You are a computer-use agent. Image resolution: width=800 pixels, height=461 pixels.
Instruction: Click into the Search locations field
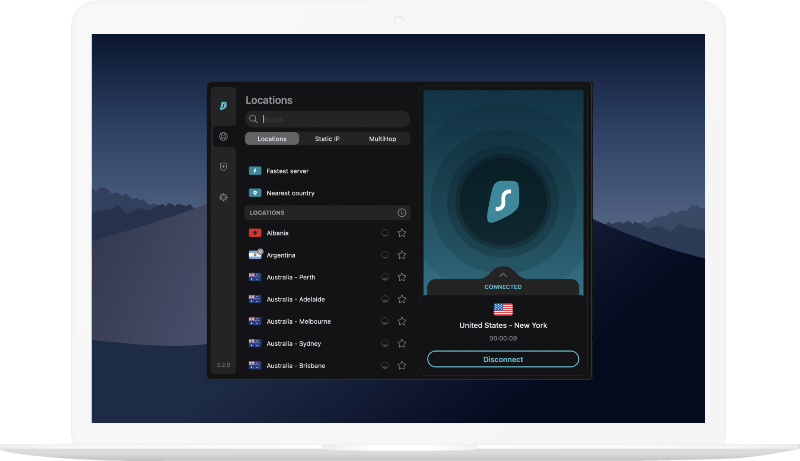point(328,119)
